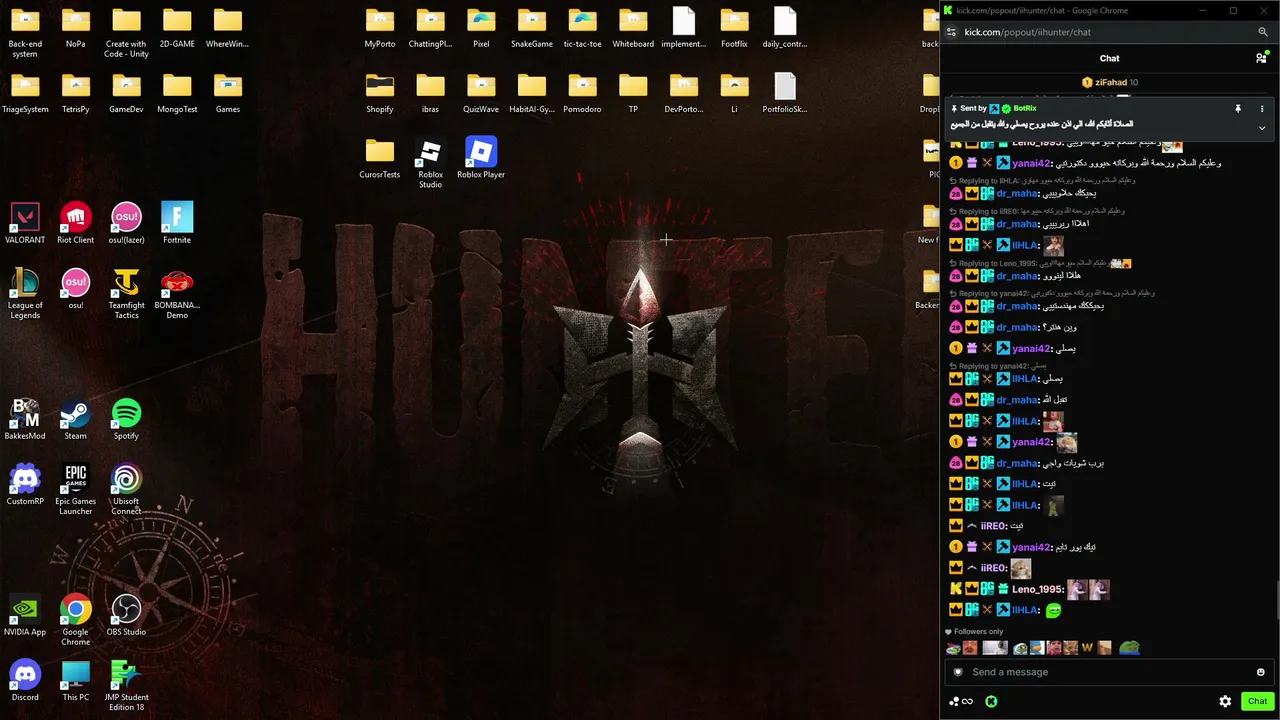Click Leno_1995 username in bottom chat row
This screenshot has width=1280, height=720.
pos(1037,589)
